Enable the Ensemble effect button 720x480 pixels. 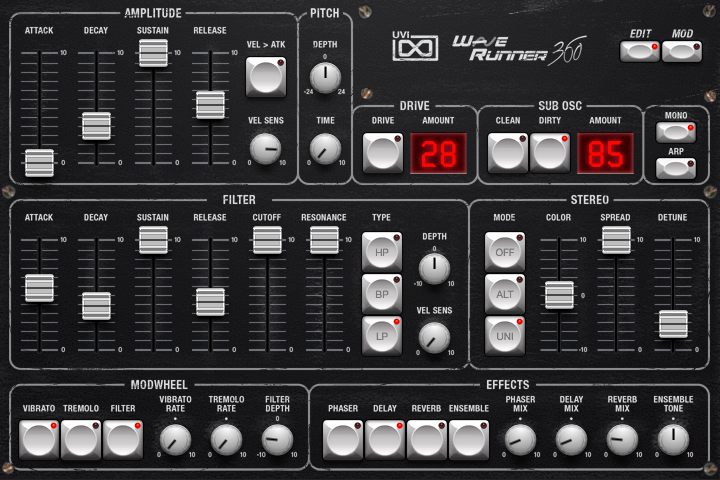point(469,440)
